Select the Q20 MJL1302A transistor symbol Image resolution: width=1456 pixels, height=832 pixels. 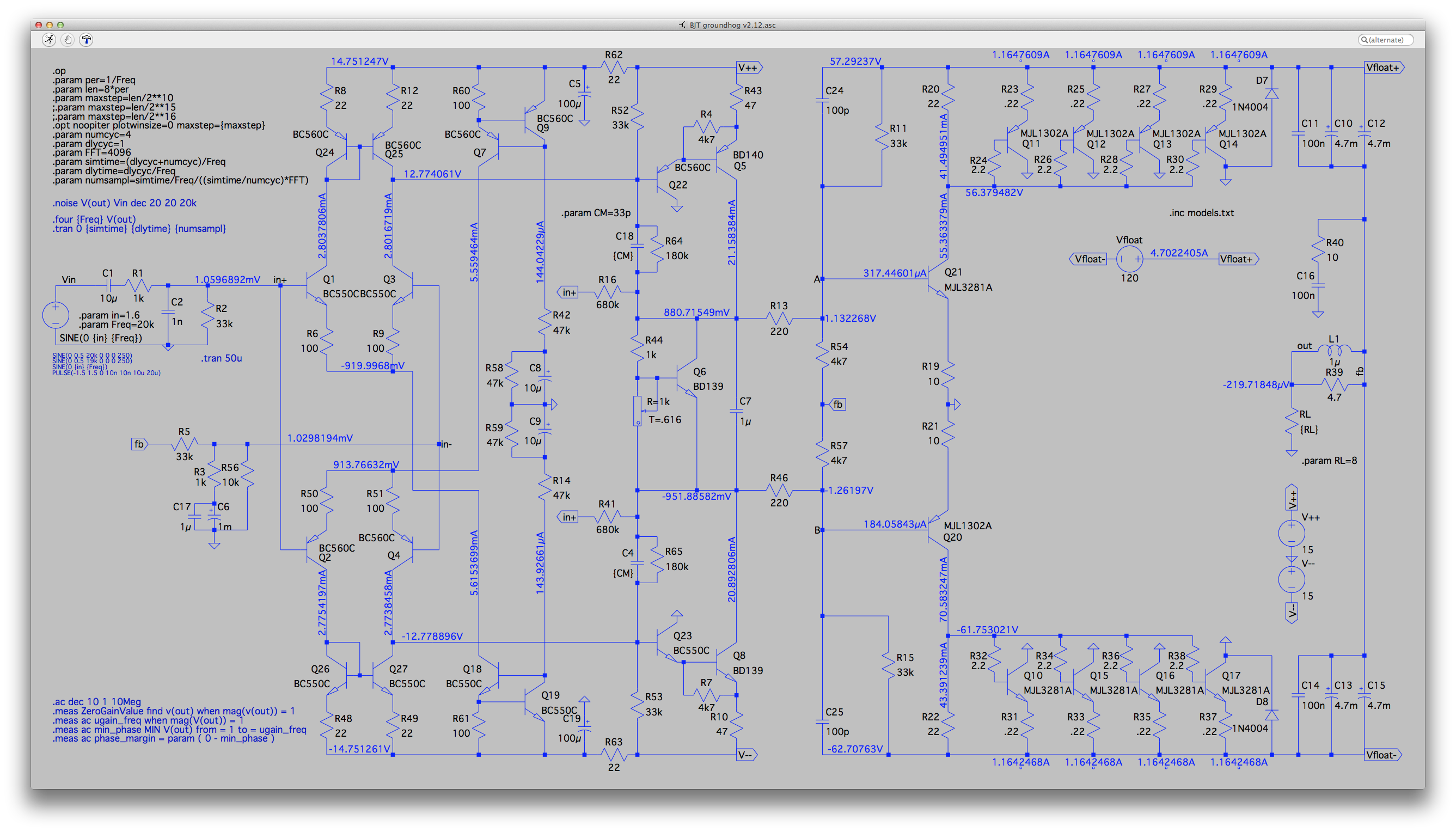pos(937,530)
